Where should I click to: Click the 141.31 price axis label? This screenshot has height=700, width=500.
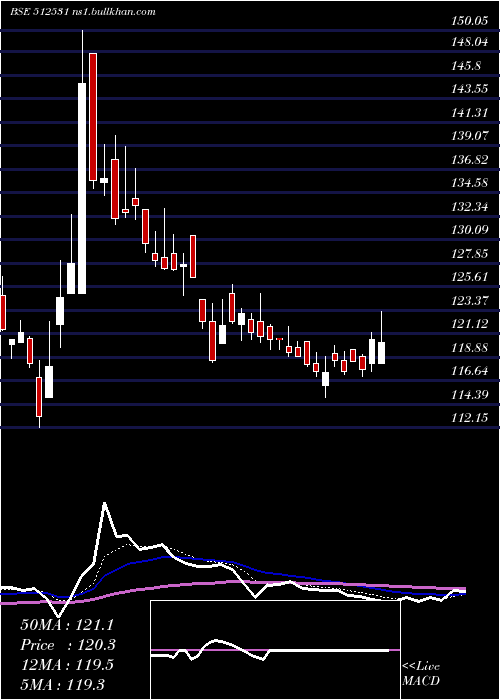469,113
